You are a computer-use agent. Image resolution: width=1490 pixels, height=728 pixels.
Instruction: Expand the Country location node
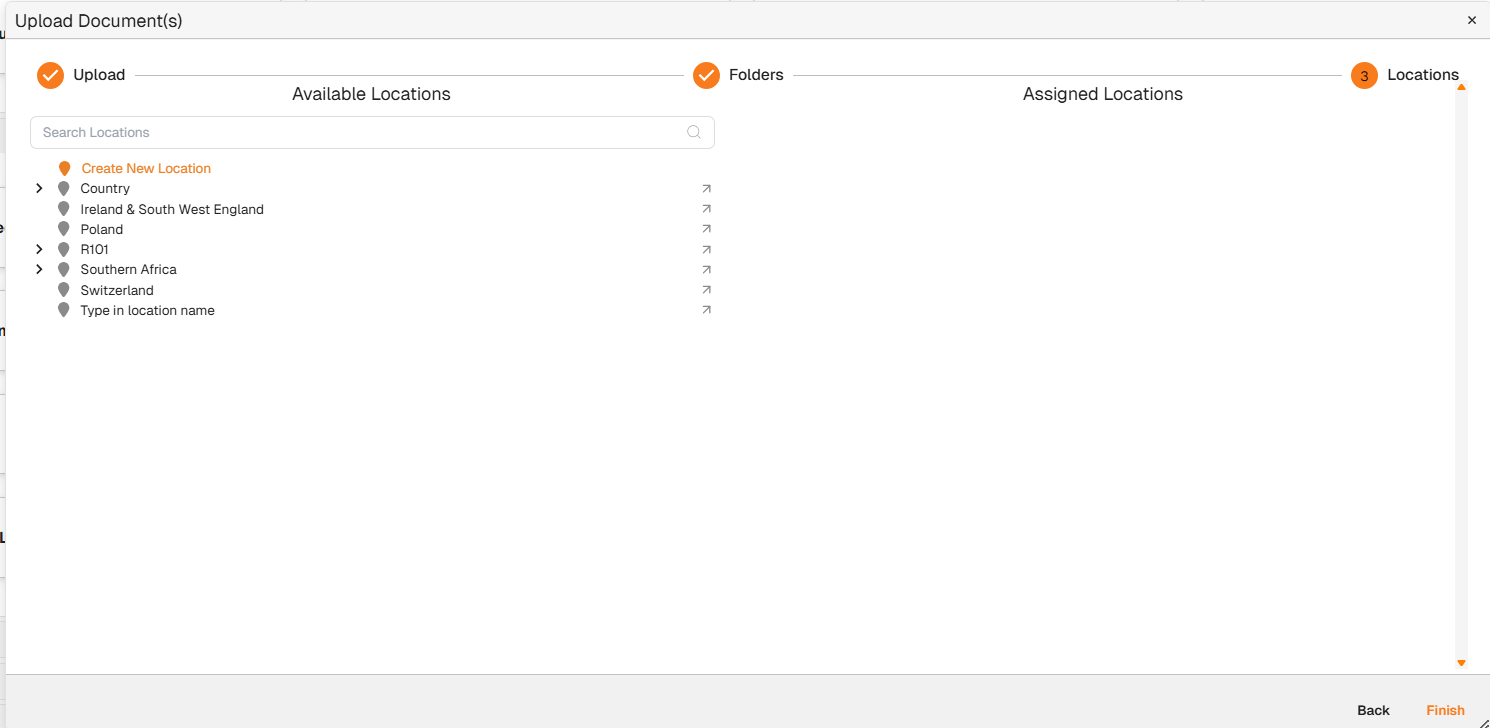click(39, 188)
